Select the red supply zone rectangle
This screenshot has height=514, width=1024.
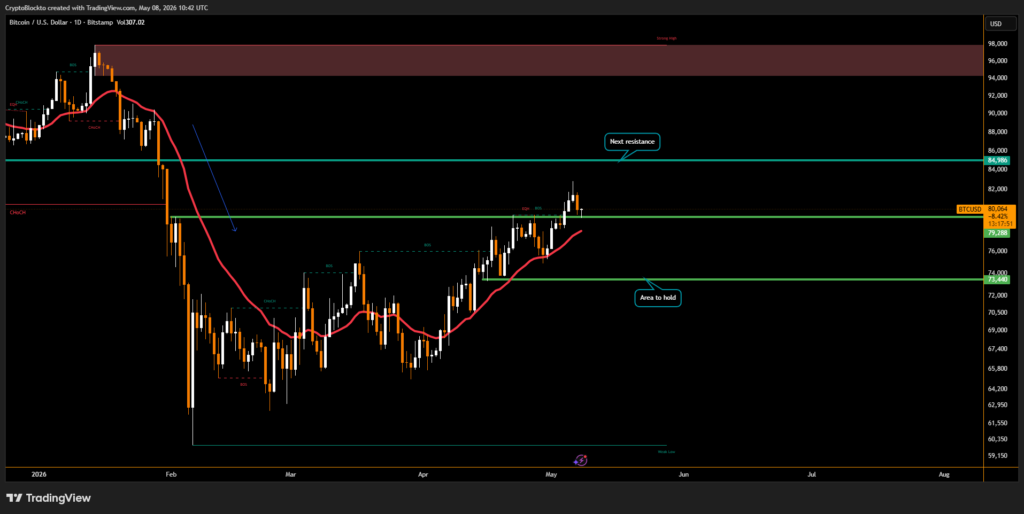(538, 60)
